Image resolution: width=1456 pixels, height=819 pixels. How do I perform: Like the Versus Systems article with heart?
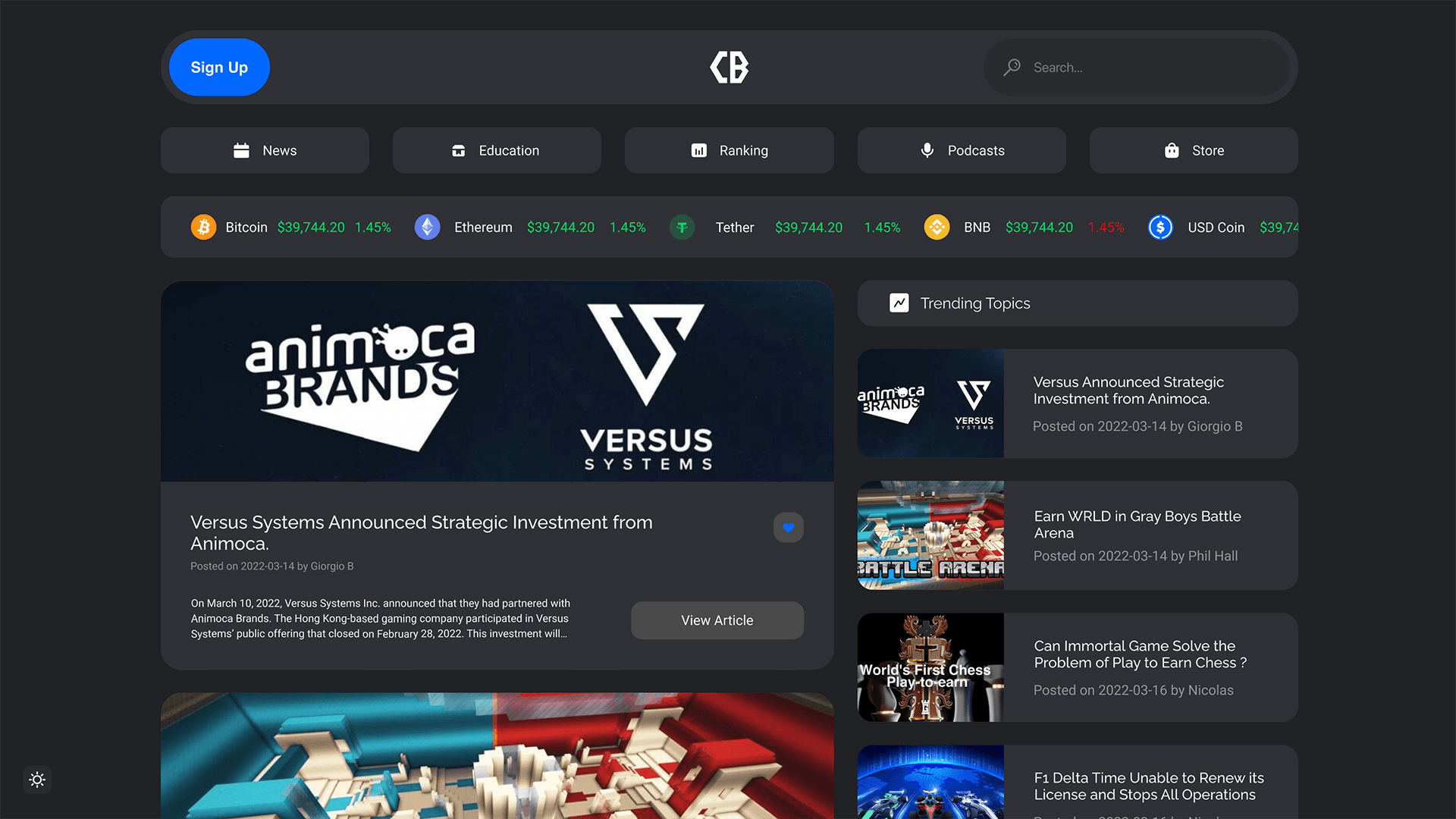[789, 528]
